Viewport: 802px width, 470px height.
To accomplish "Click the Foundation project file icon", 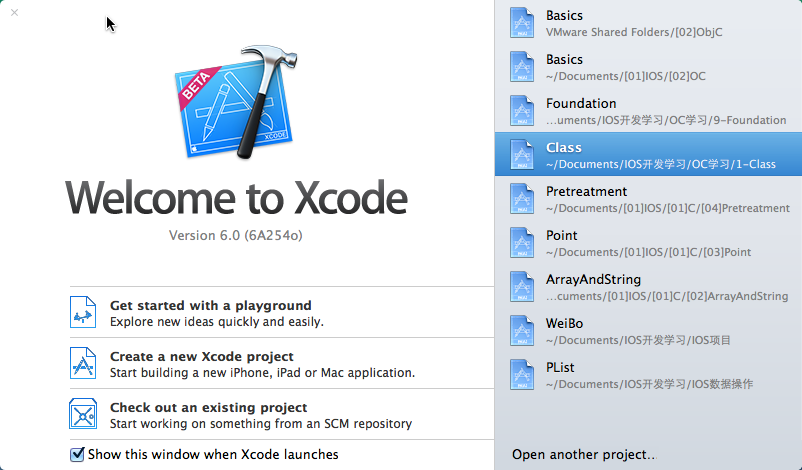I will coord(522,110).
